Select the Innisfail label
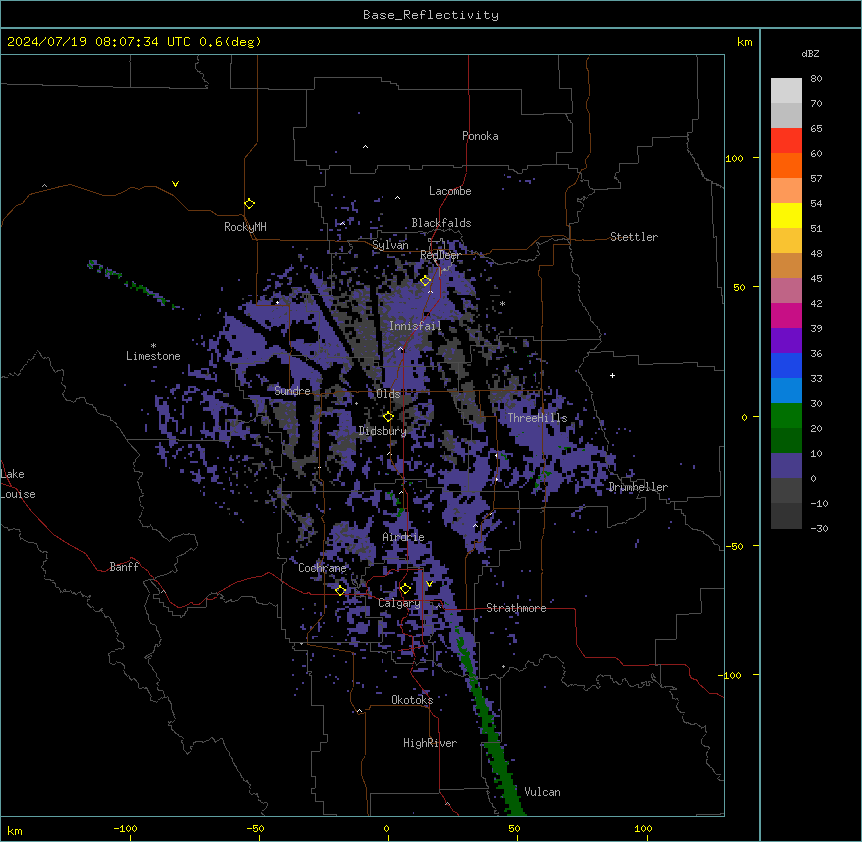Image resolution: width=862 pixels, height=842 pixels. (x=415, y=326)
